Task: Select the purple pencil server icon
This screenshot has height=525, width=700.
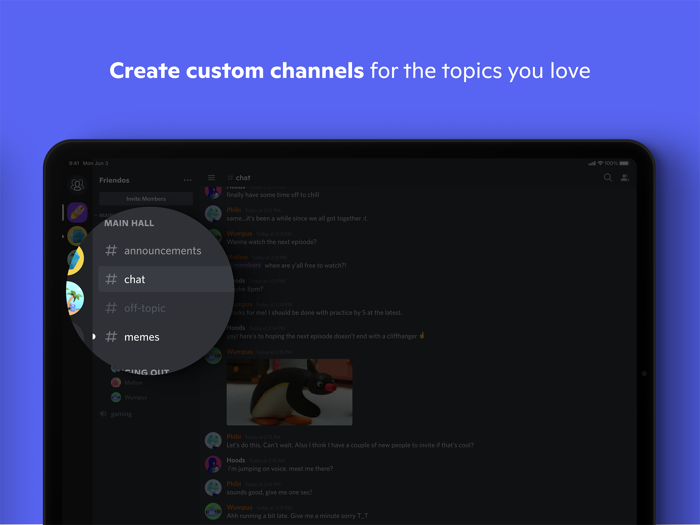Action: (x=77, y=212)
